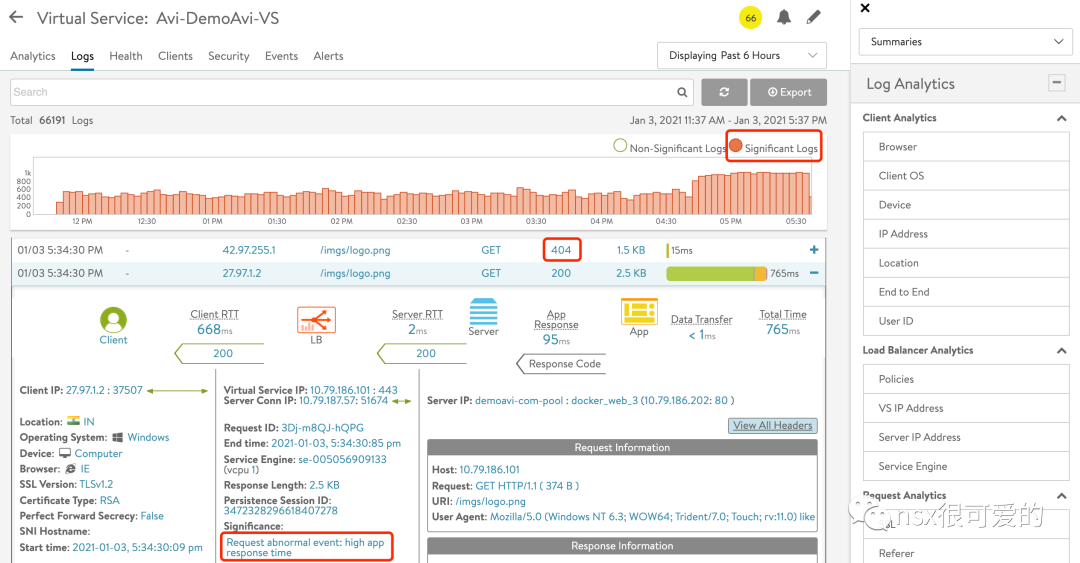Collapse the Client Analytics section

tap(1061, 119)
